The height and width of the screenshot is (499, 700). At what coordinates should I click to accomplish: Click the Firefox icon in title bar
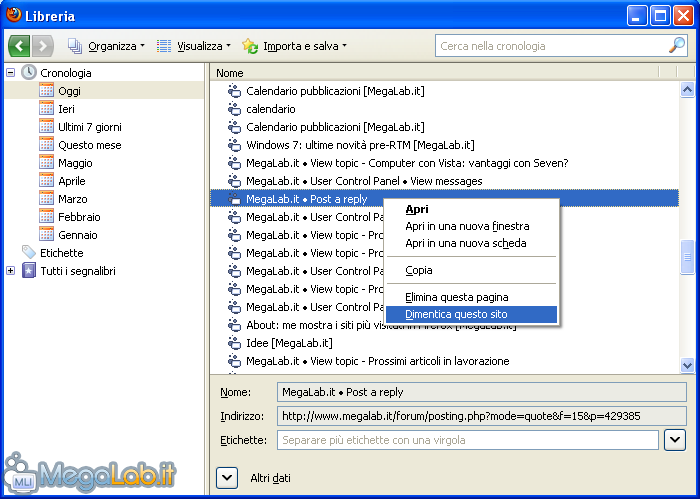coord(13,15)
